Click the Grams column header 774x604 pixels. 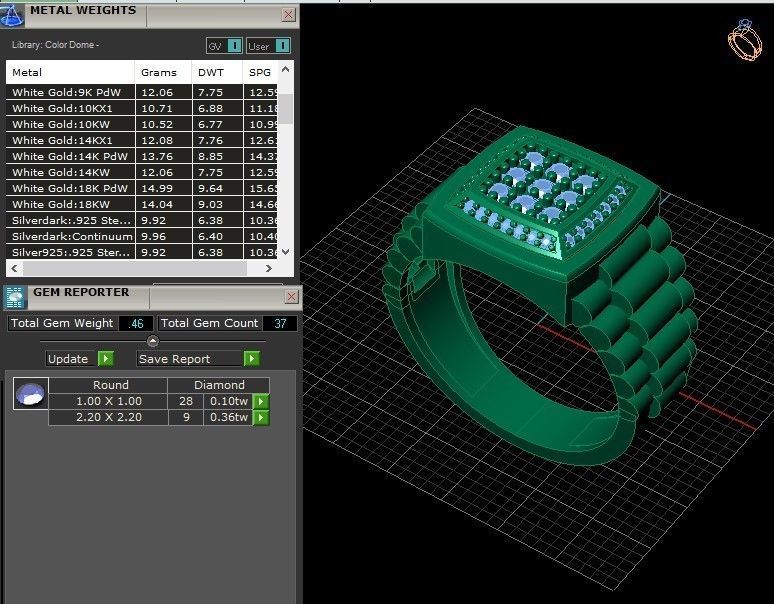click(163, 72)
